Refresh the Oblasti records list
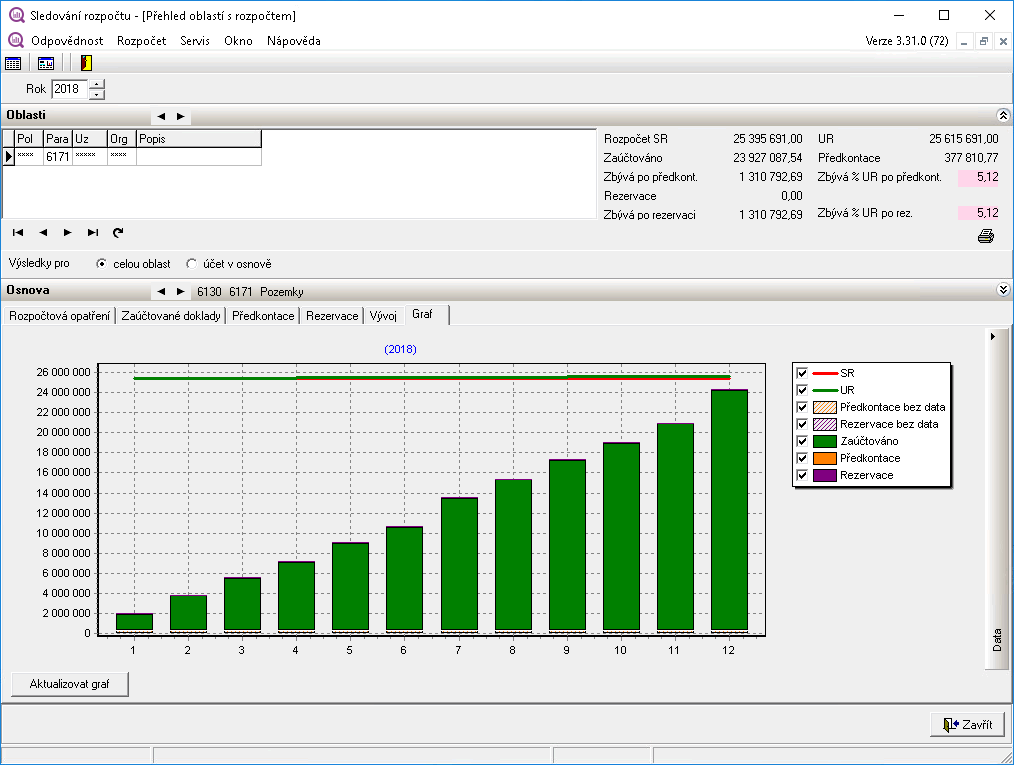The image size is (1014, 765). [118, 232]
